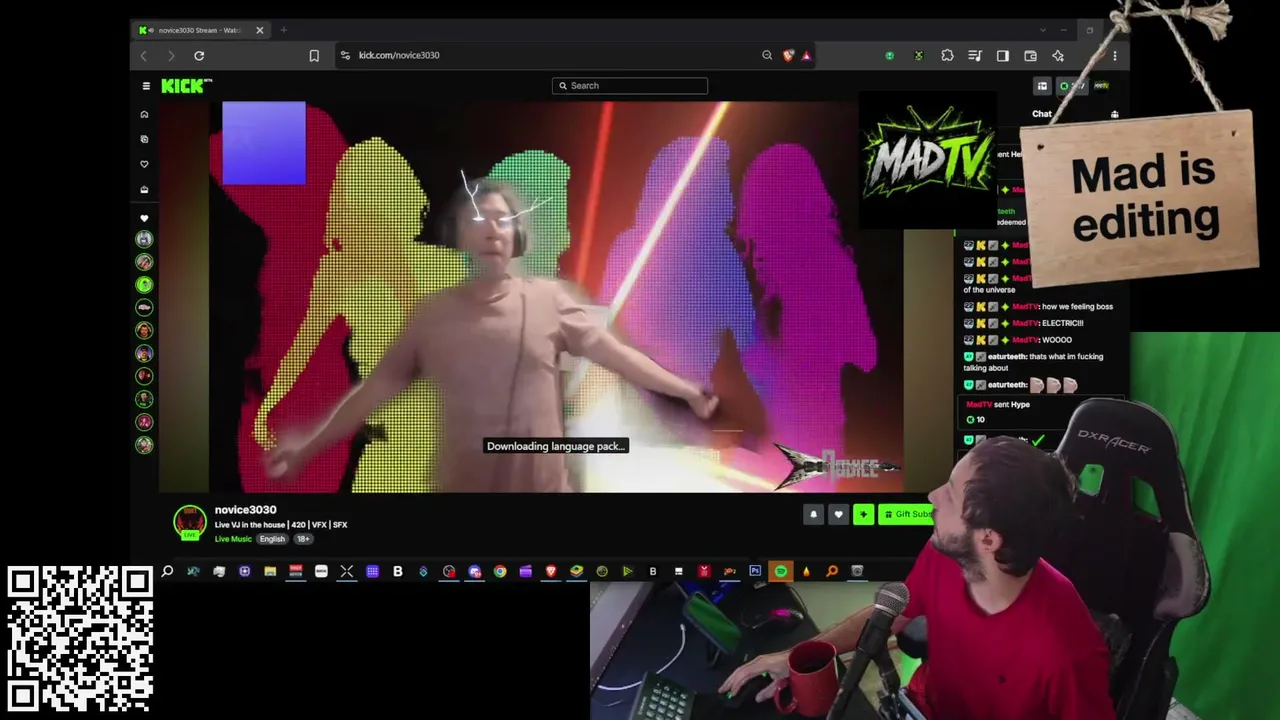Click the English language tag

(x=272, y=539)
